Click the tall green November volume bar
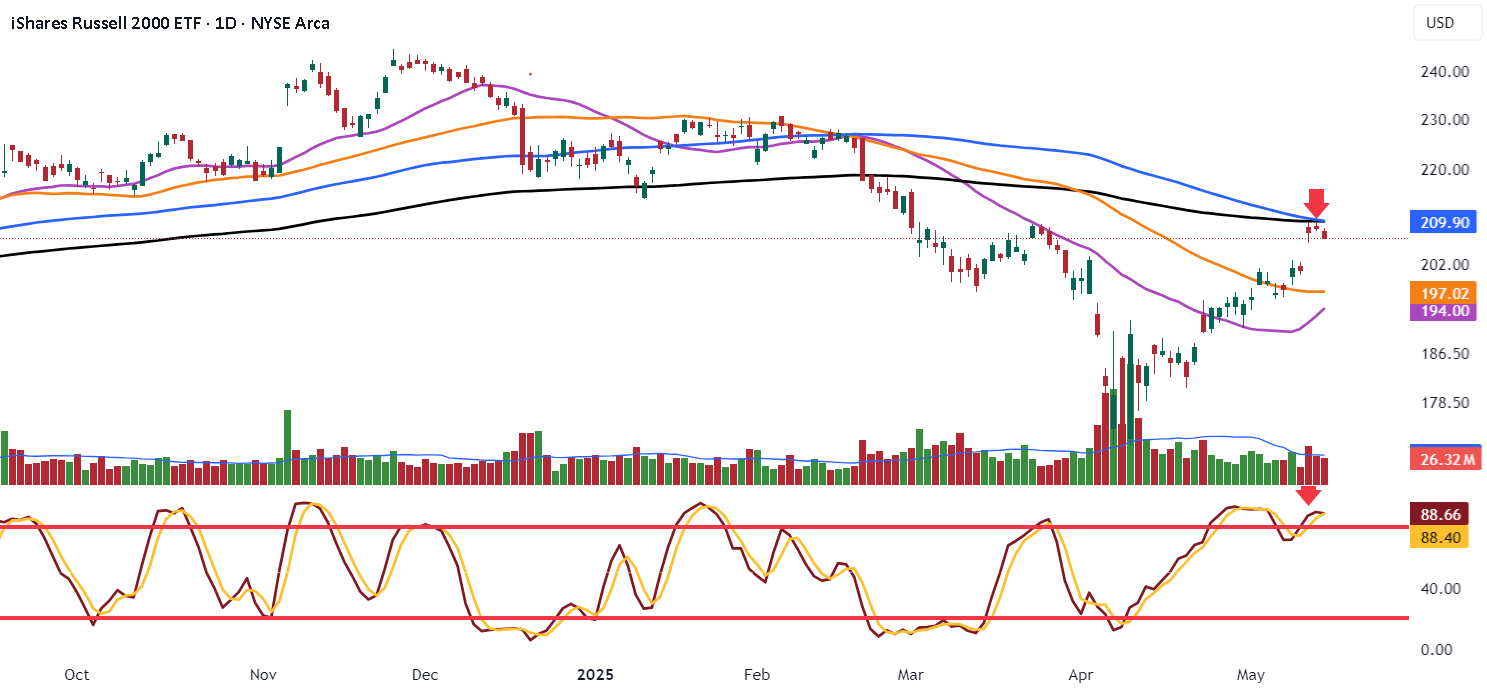 [x=287, y=447]
